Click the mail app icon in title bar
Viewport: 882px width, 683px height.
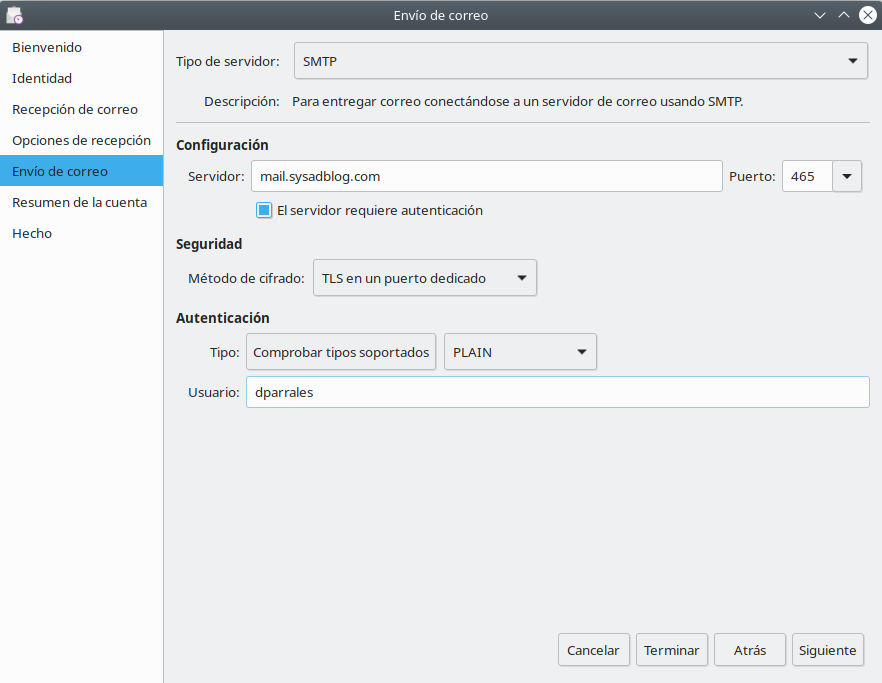coord(15,15)
